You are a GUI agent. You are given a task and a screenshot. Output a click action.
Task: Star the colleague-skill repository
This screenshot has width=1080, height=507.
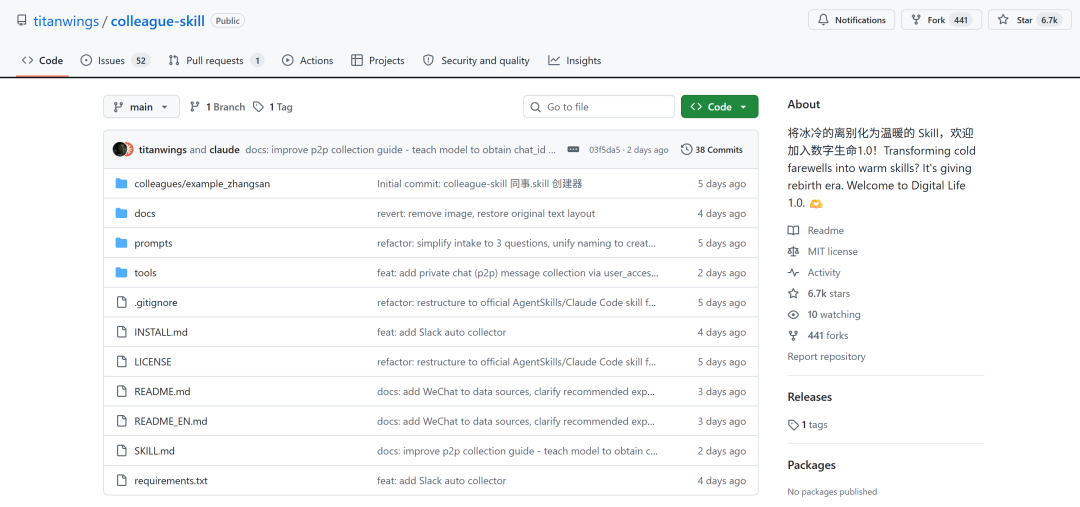click(1029, 20)
